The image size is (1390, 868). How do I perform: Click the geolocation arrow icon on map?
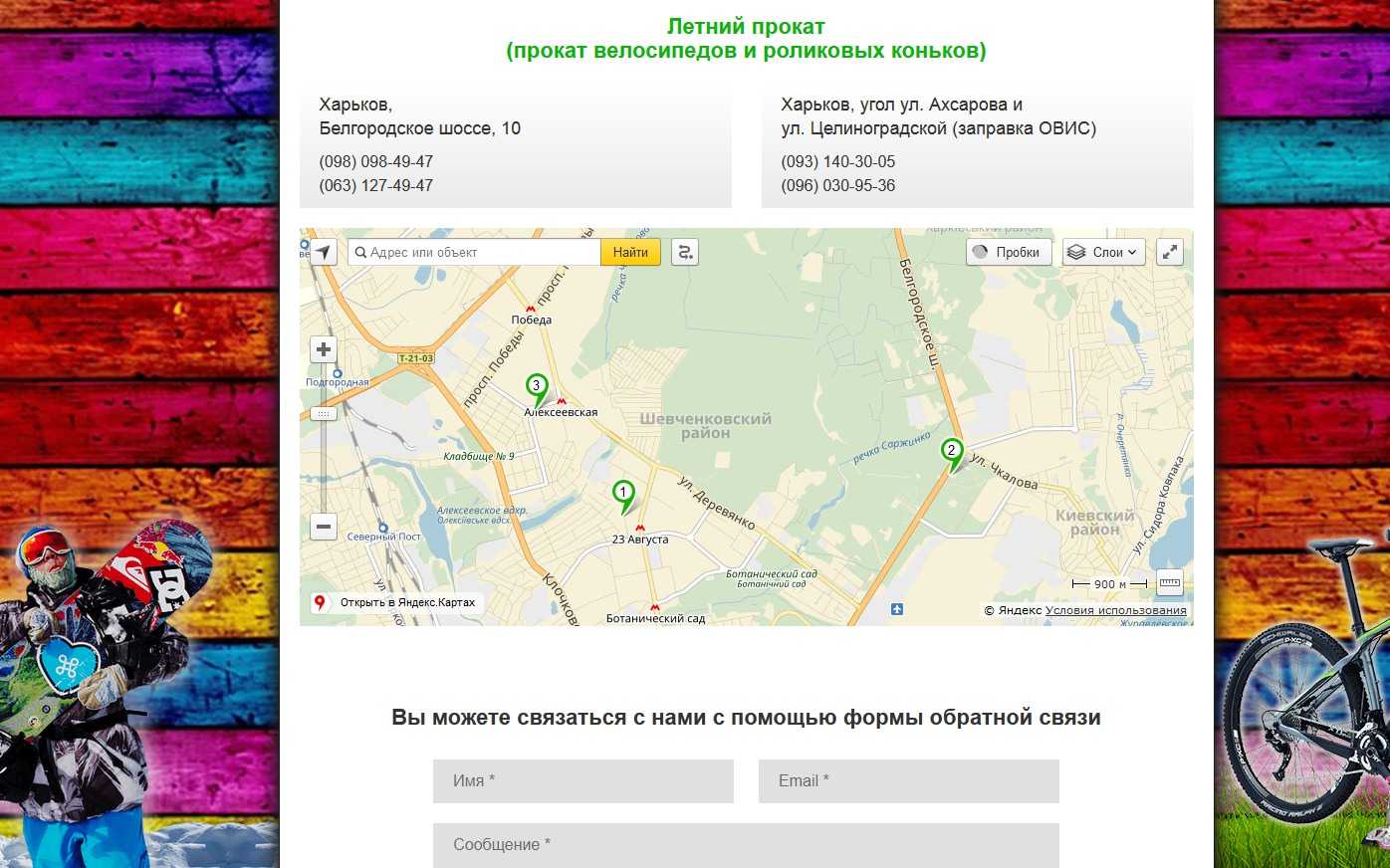[324, 253]
